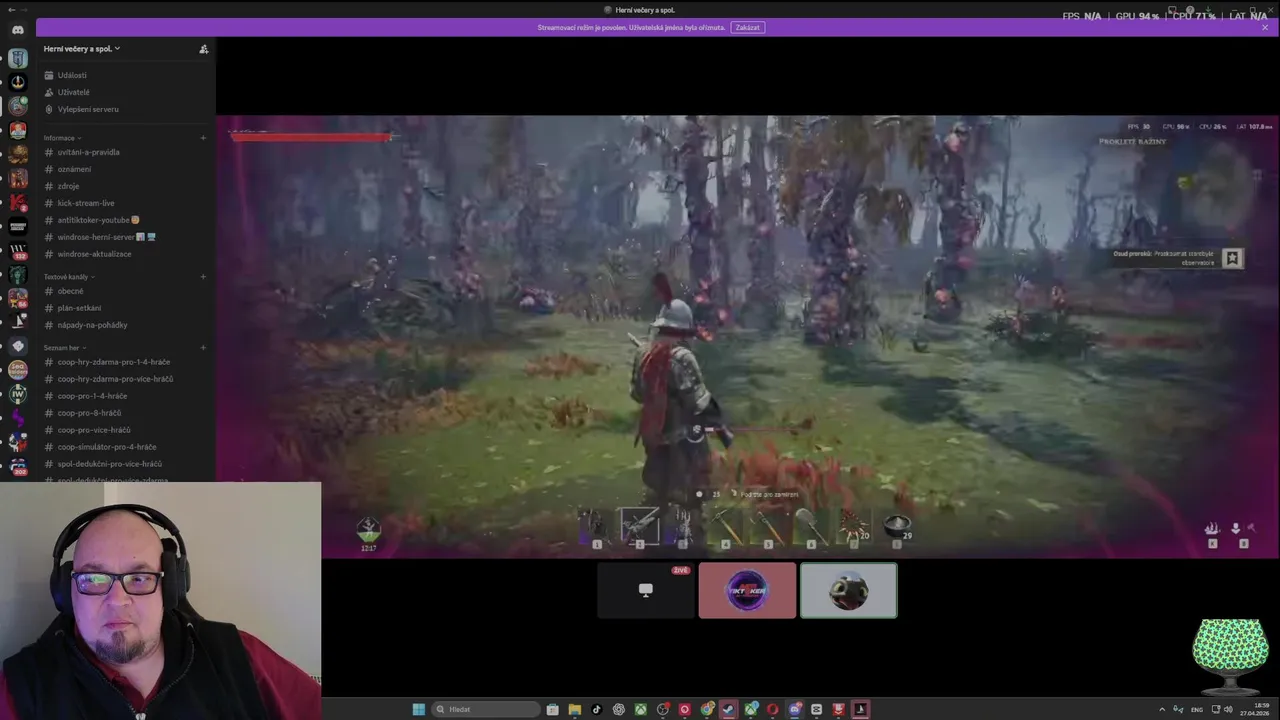Open ChatGPT from the taskbar
The width and height of the screenshot is (1280, 720).
pos(619,709)
